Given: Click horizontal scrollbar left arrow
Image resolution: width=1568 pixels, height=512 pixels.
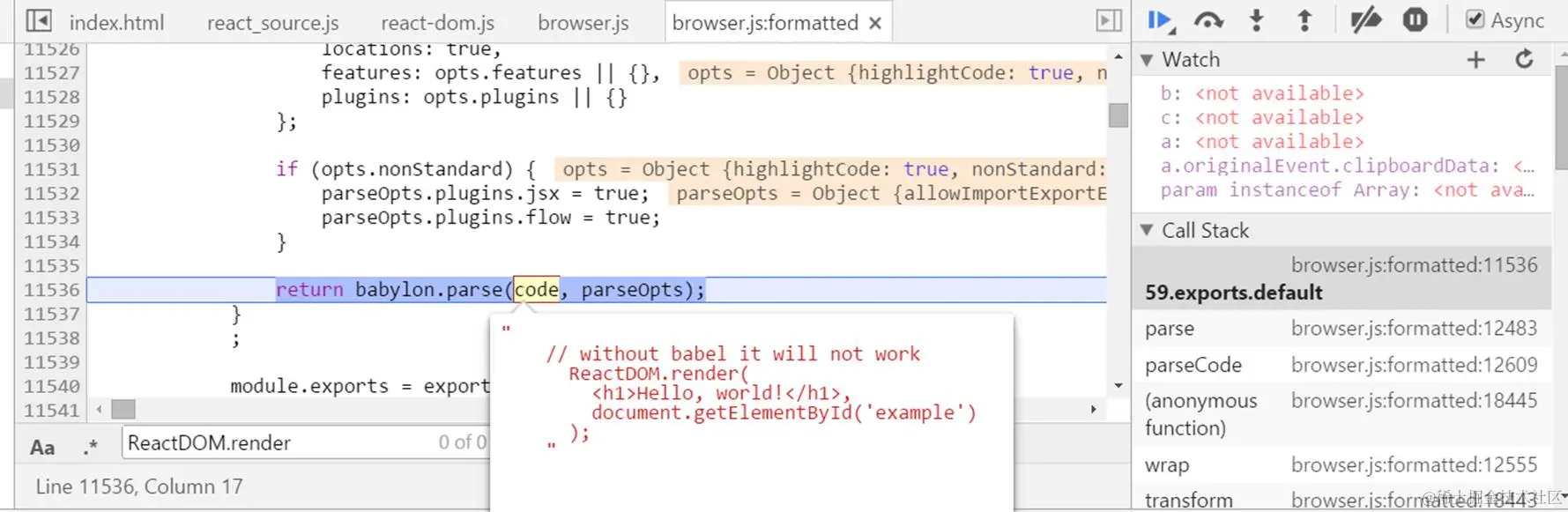Looking at the screenshot, I should point(99,410).
